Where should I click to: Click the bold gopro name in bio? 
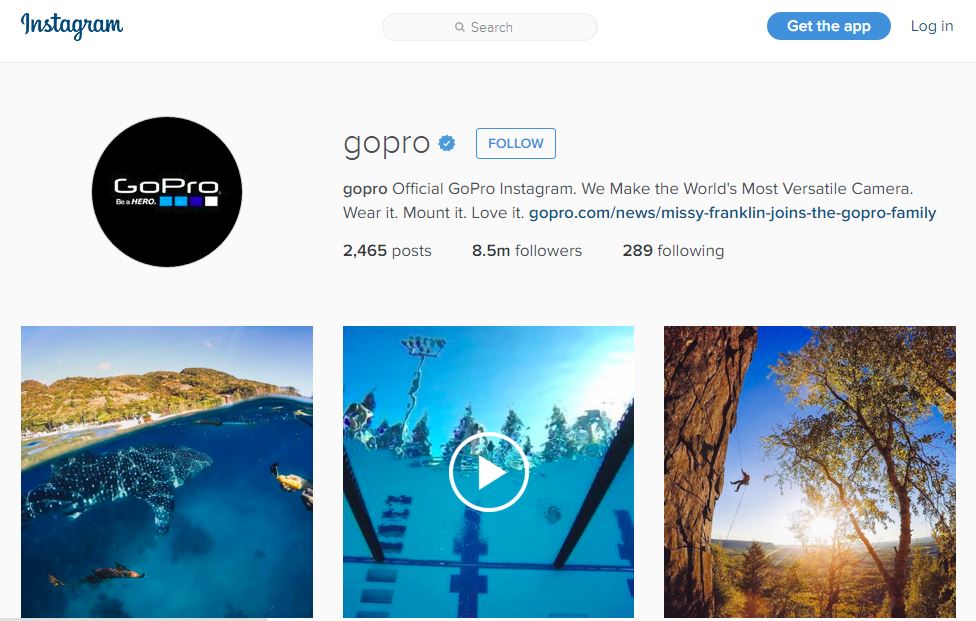365,189
